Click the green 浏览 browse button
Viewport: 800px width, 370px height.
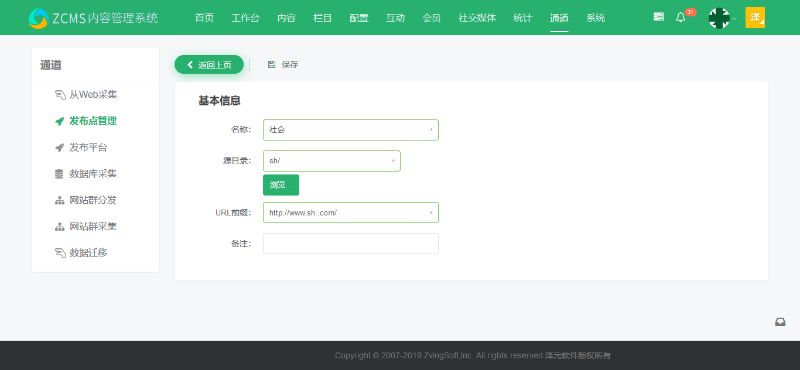[281, 185]
